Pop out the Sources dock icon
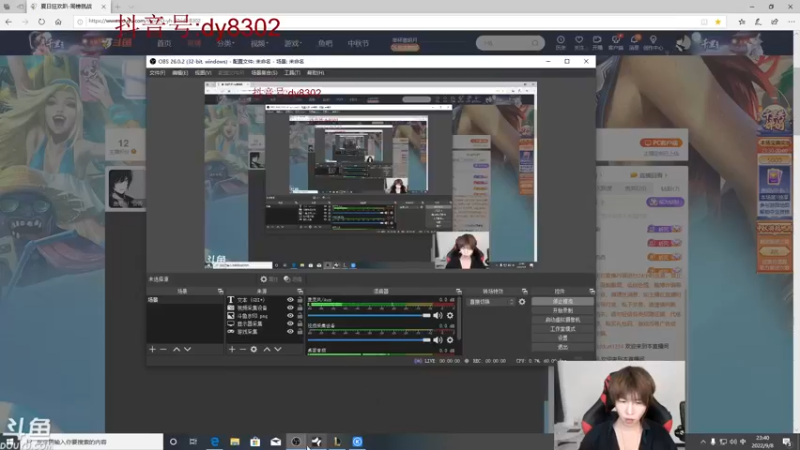Viewport: 800px width, 450px height. click(x=300, y=291)
